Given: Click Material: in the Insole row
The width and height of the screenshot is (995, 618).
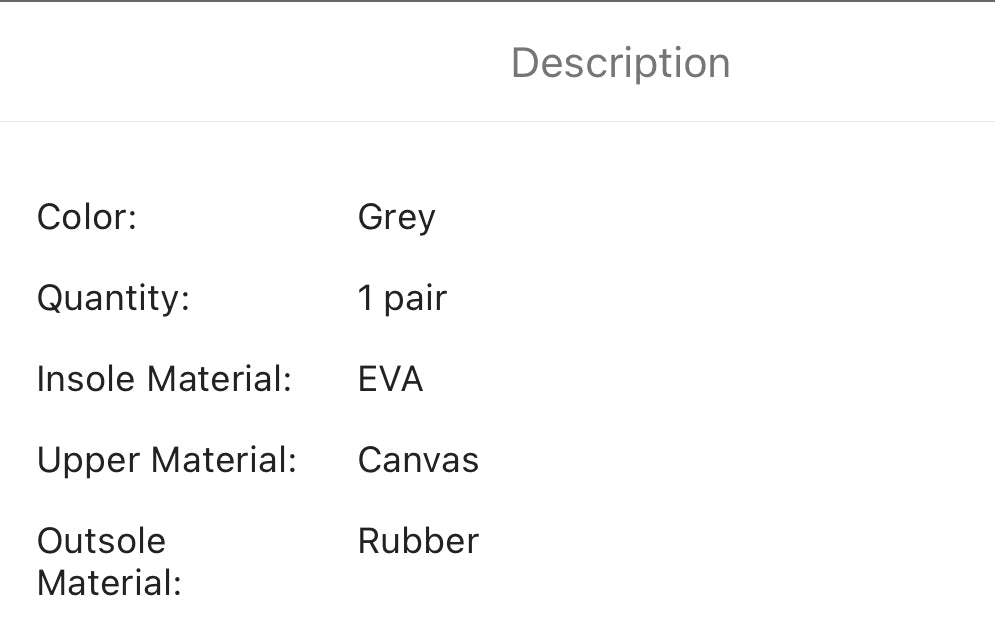Looking at the screenshot, I should pyautogui.click(x=219, y=379).
